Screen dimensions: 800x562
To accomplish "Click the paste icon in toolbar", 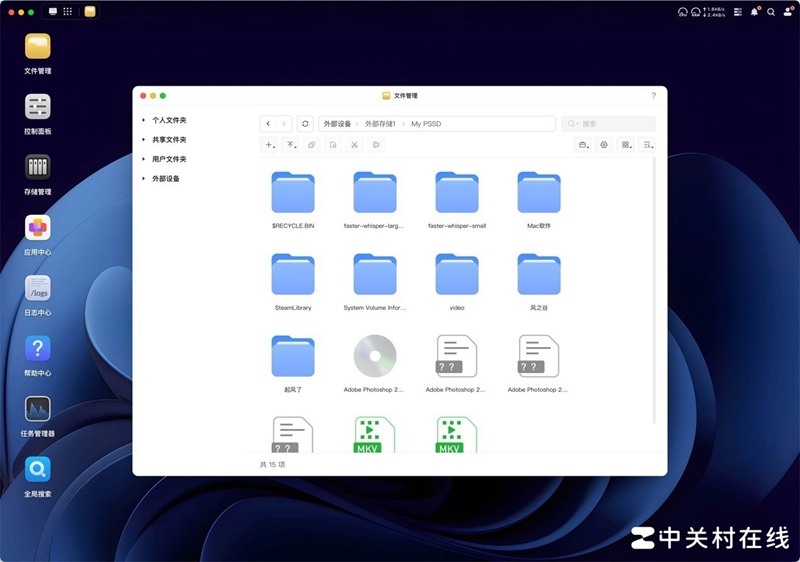I will [x=333, y=145].
